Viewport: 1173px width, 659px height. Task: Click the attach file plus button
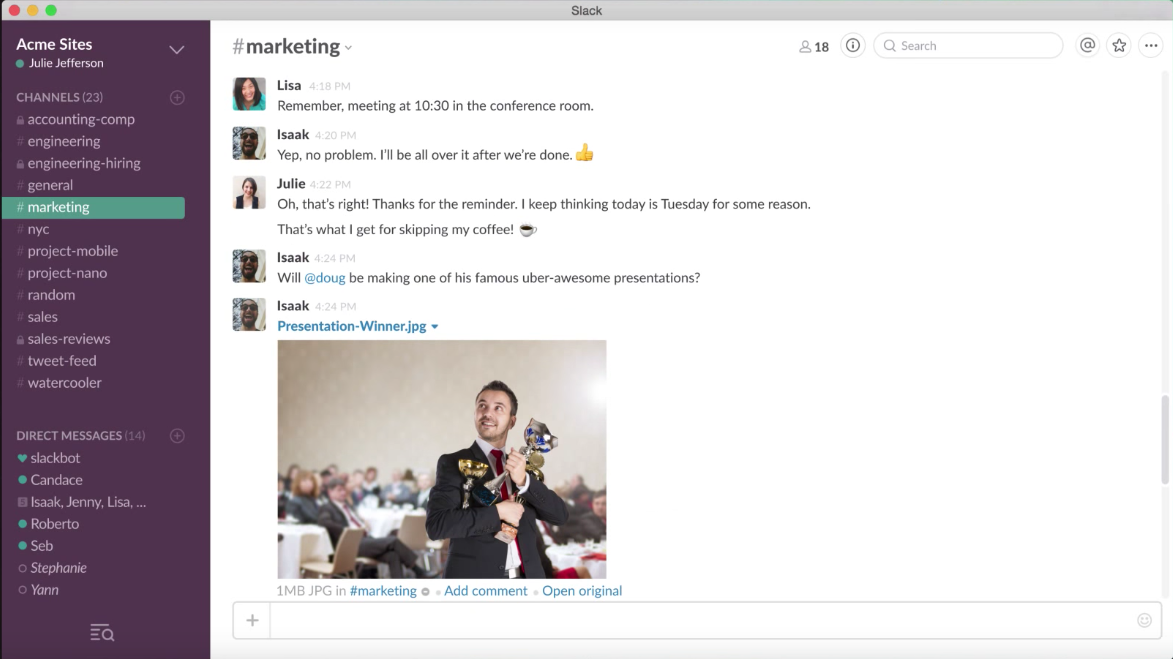(252, 620)
